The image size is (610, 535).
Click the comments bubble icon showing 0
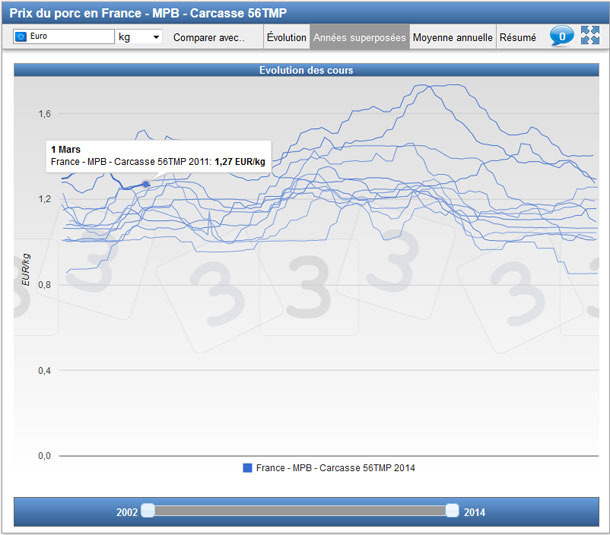pyautogui.click(x=561, y=36)
